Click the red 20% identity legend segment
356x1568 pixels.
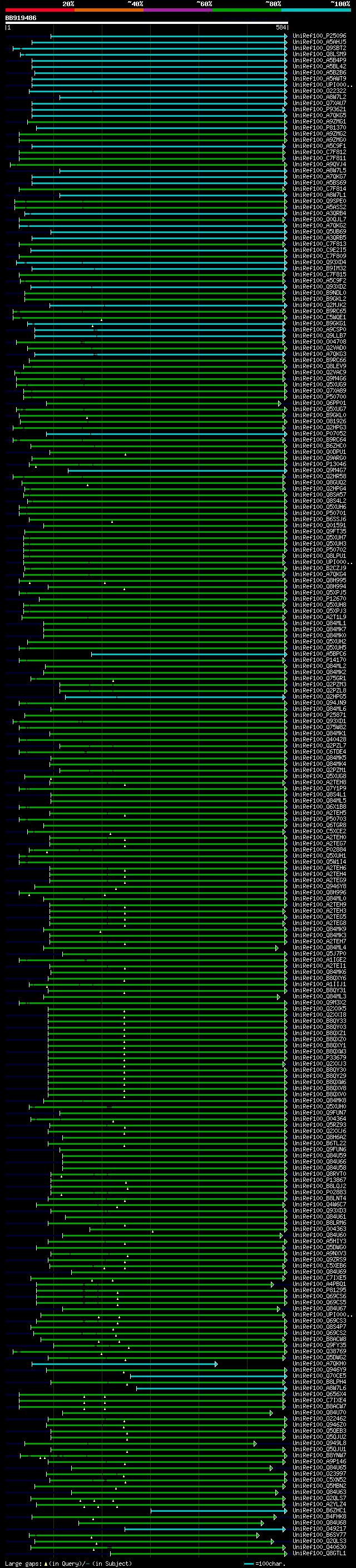click(39, 10)
